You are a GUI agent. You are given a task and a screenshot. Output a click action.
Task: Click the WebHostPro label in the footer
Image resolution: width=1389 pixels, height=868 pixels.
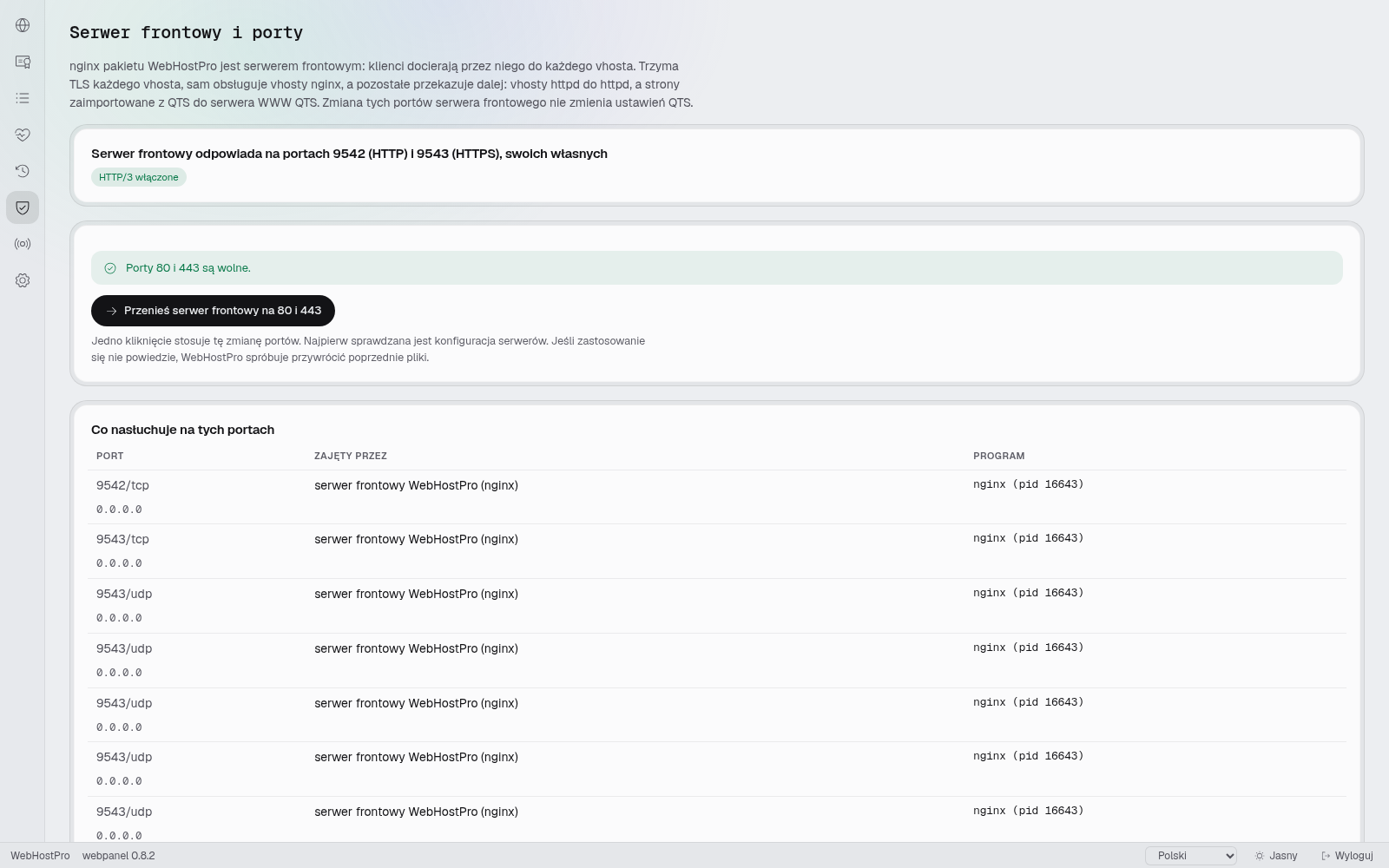[x=40, y=856]
